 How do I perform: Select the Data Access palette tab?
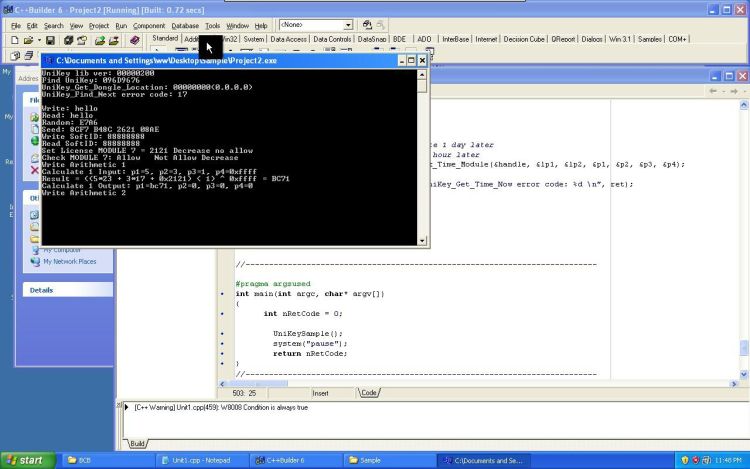click(x=288, y=39)
